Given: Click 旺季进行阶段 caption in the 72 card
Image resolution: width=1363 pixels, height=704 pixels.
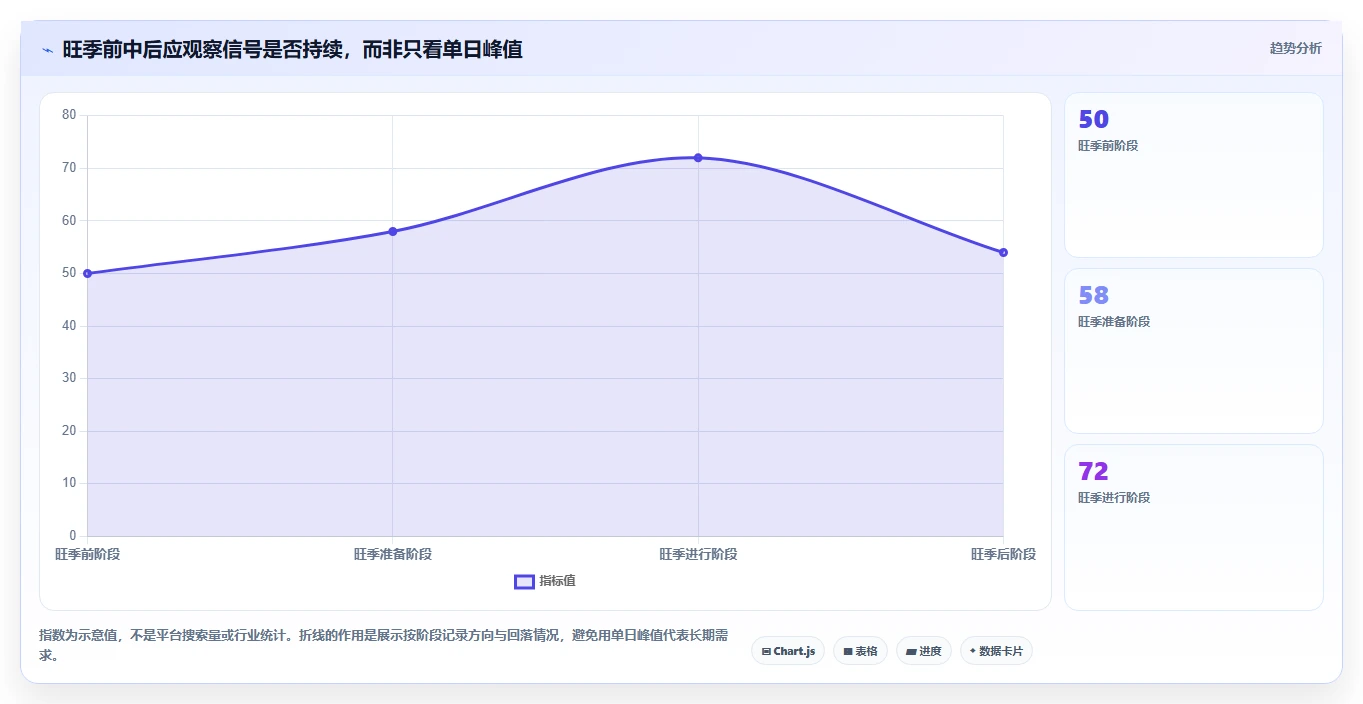Looking at the screenshot, I should click(x=1114, y=498).
